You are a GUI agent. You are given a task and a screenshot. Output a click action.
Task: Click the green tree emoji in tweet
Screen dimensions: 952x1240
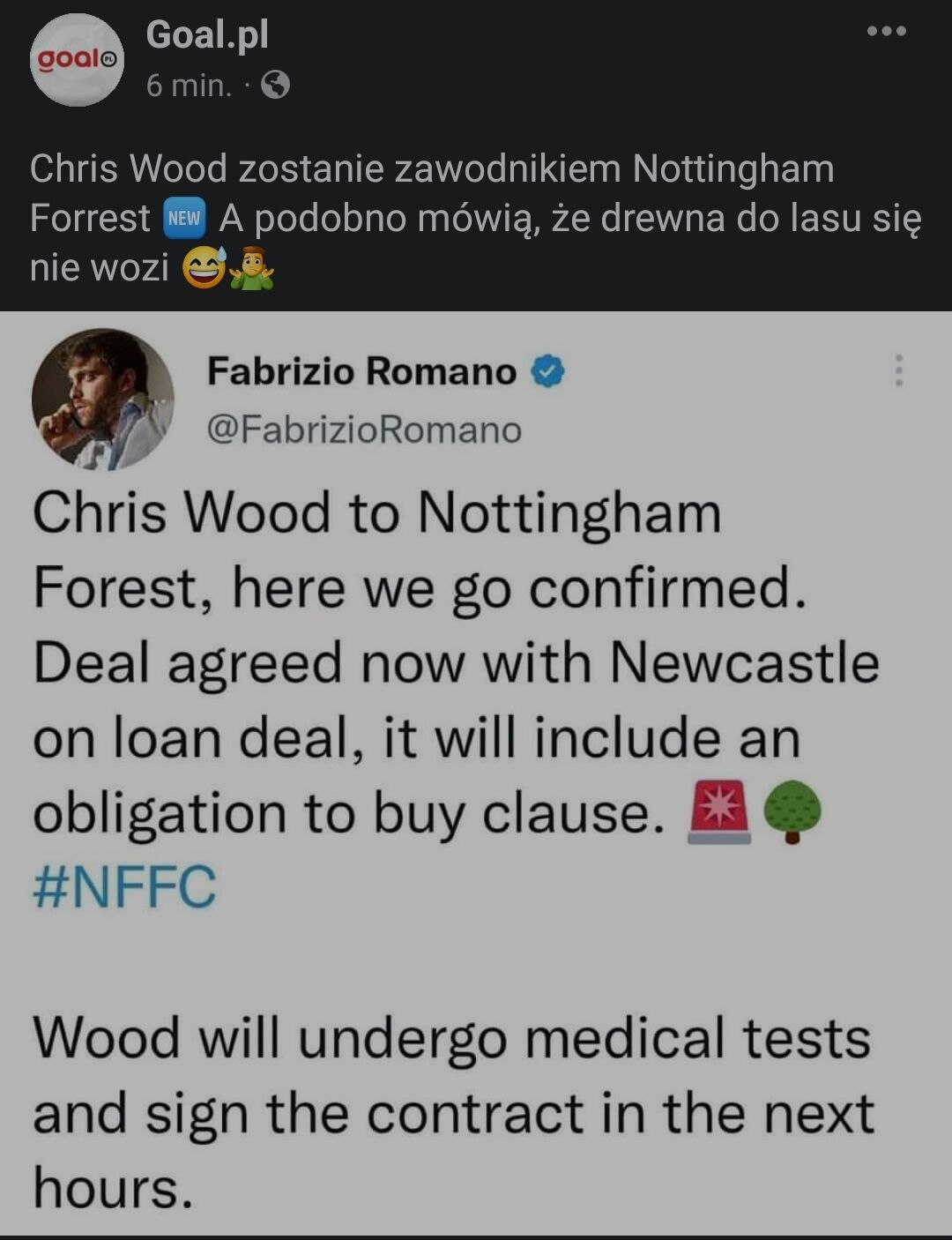(x=791, y=814)
